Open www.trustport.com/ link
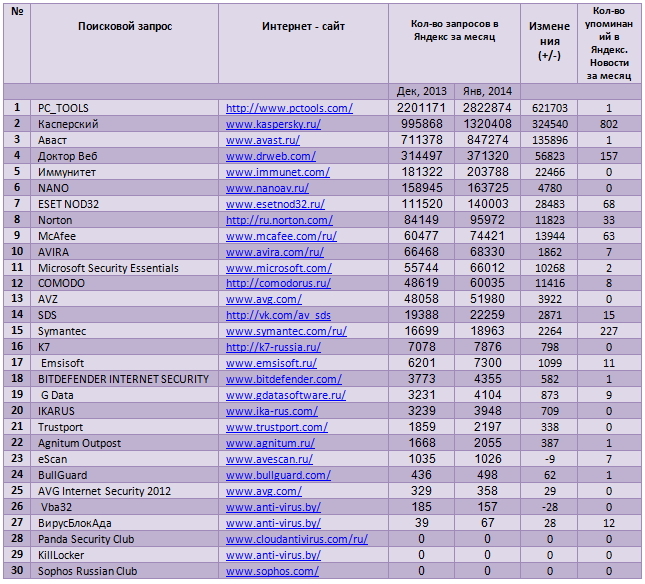 pos(277,427)
